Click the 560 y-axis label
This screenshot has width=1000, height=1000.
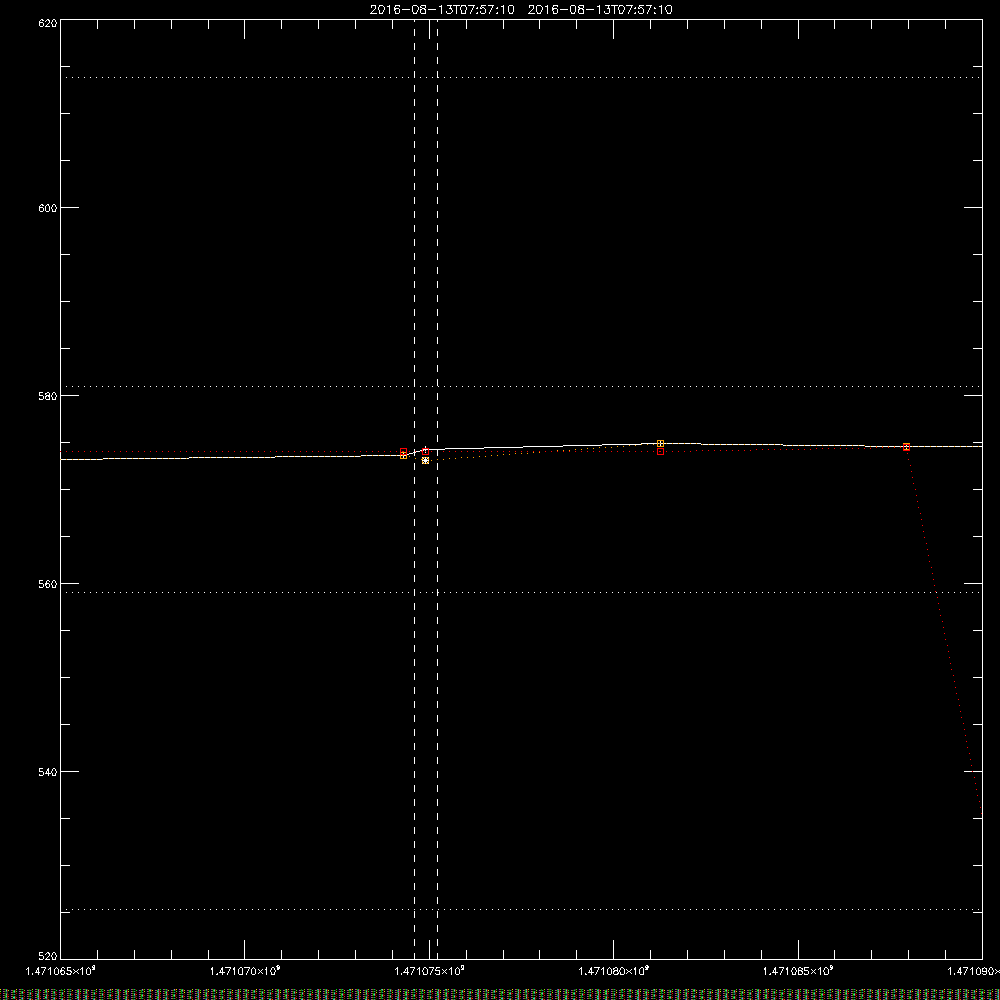click(48, 584)
